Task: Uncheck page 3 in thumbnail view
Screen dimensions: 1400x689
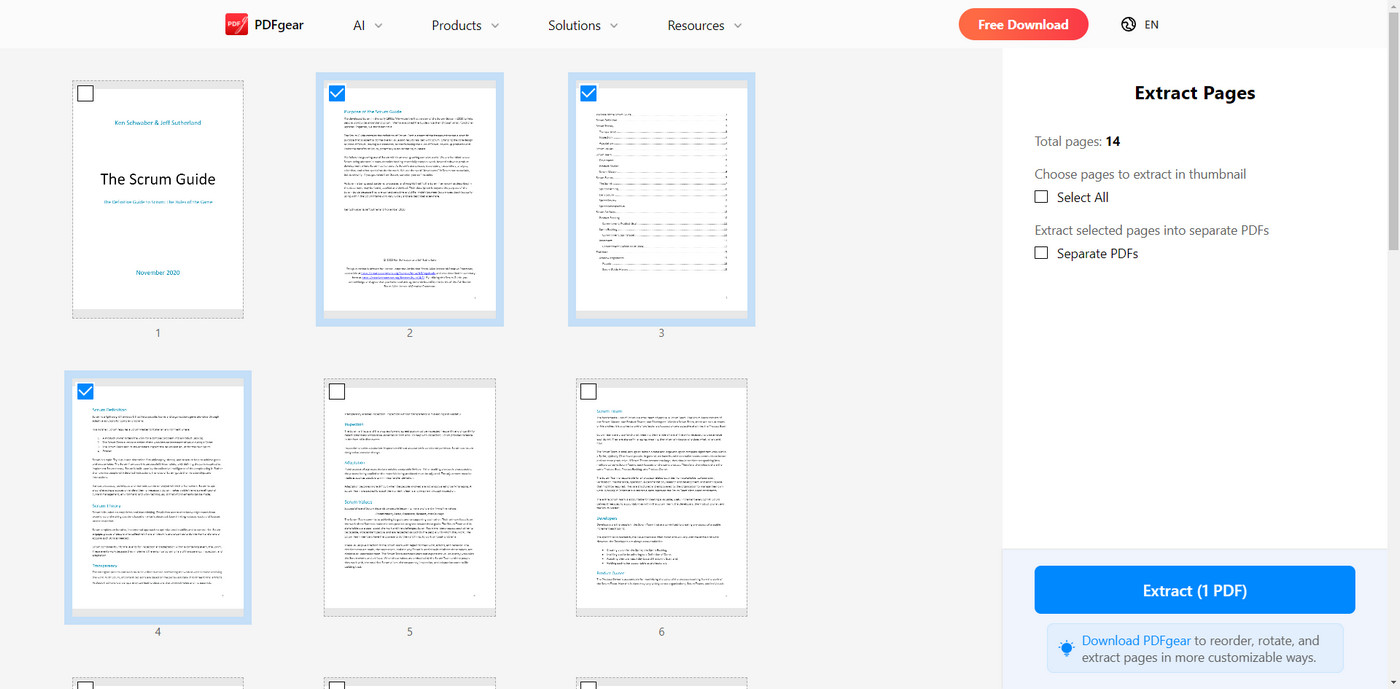Action: pyautogui.click(x=588, y=92)
